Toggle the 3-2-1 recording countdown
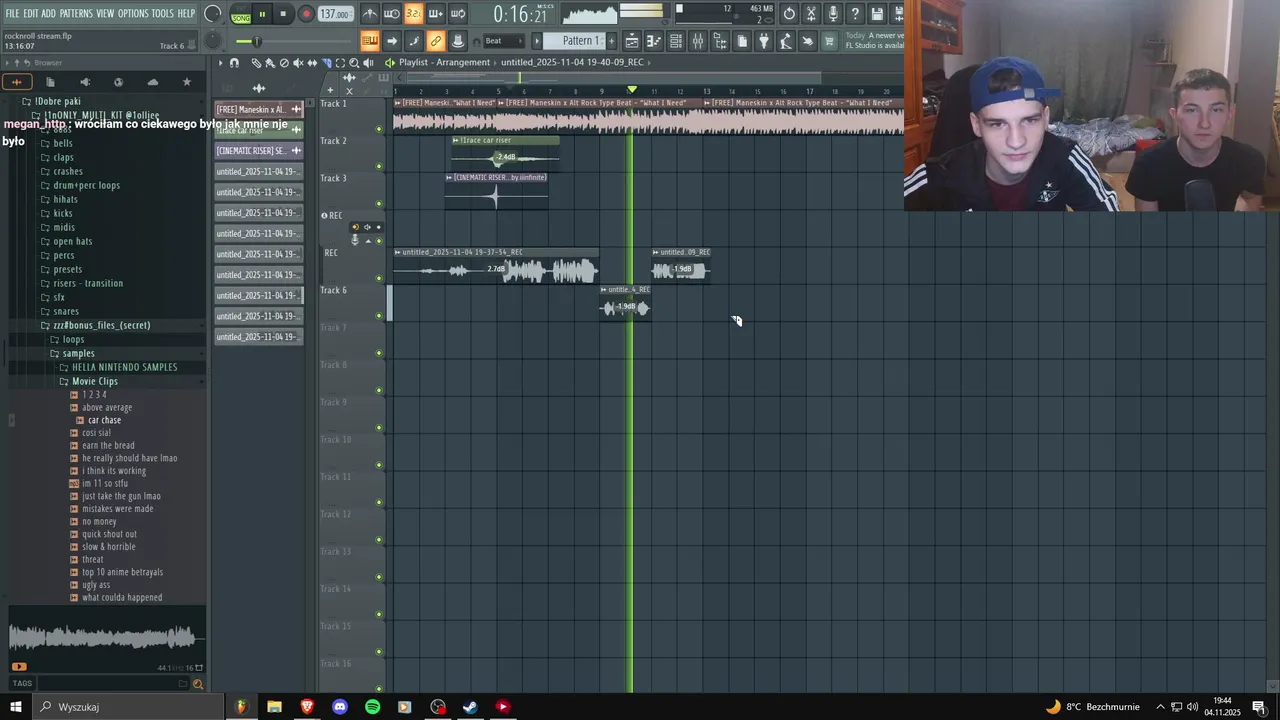The image size is (1280, 720). pyautogui.click(x=414, y=14)
